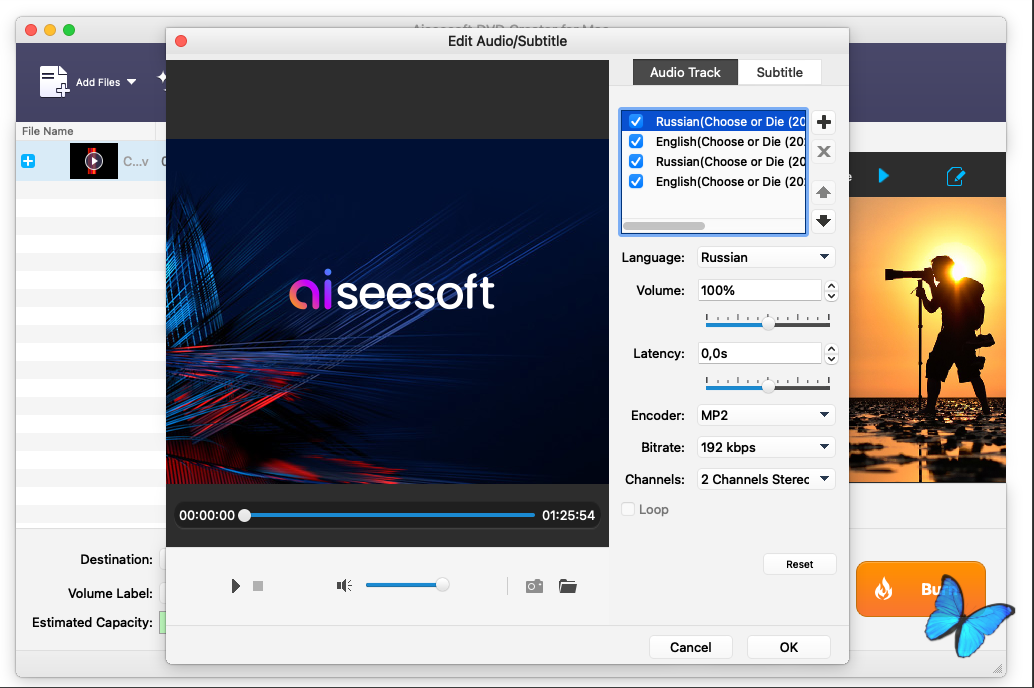Expand the Encoder MP2 dropdown
The image size is (1034, 688).
pyautogui.click(x=765, y=415)
